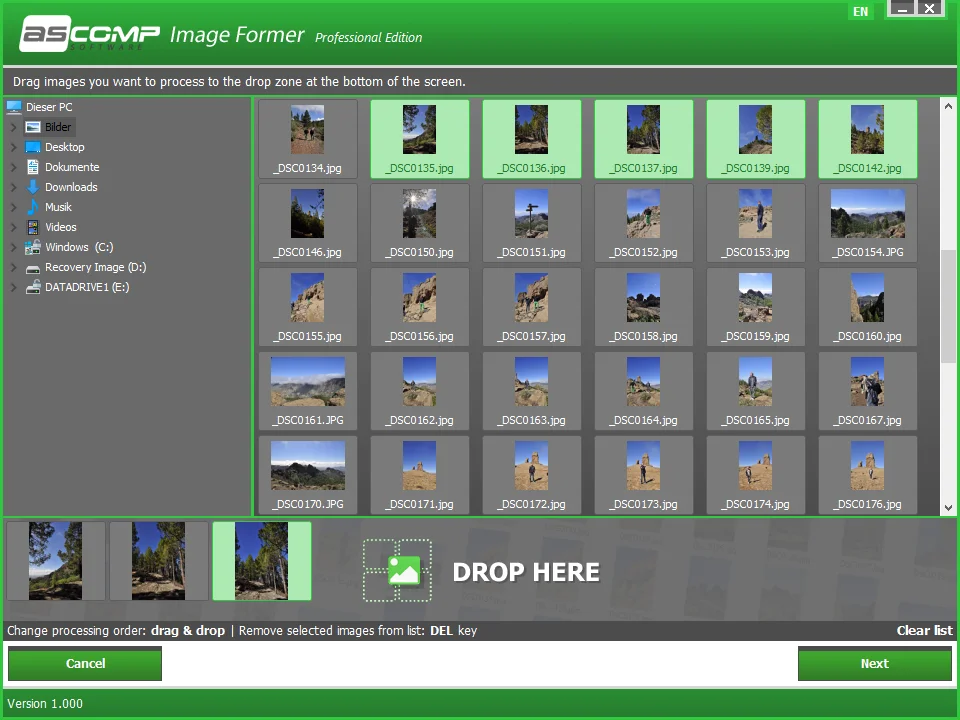Select the third image in the drop zone
The image size is (960, 720).
261,561
